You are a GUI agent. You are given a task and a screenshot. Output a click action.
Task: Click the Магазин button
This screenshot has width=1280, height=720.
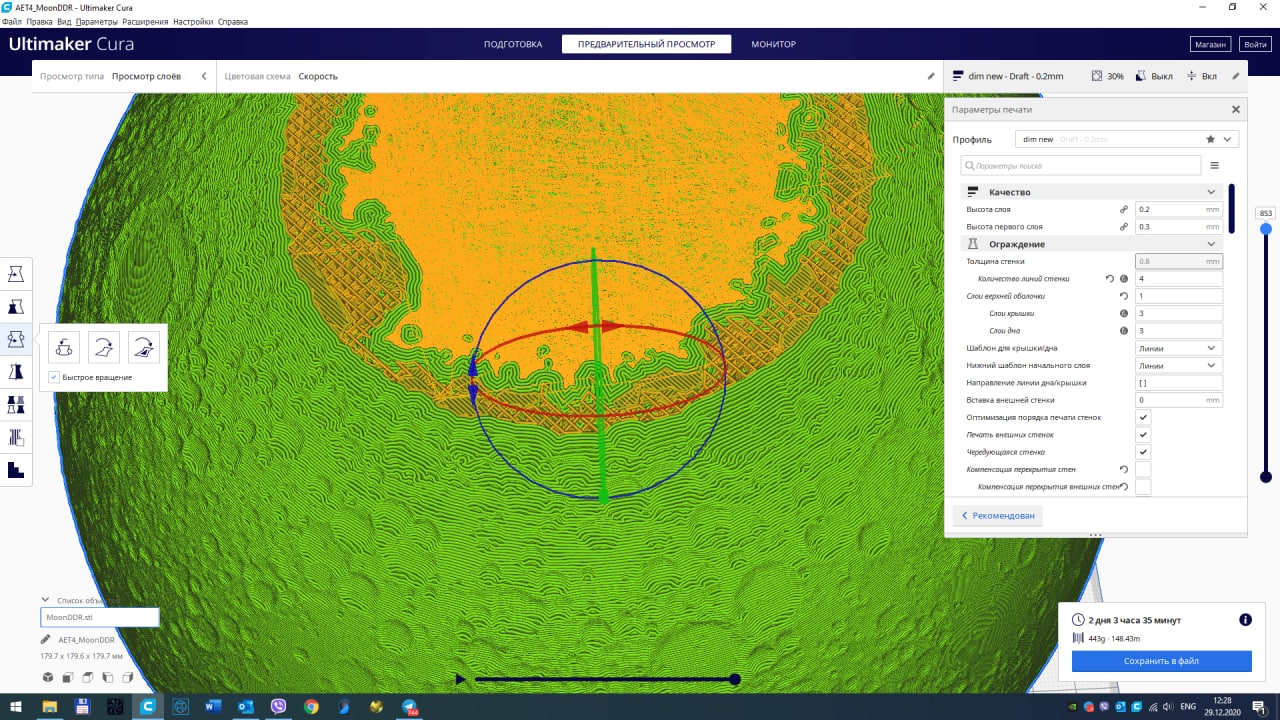tap(1210, 44)
